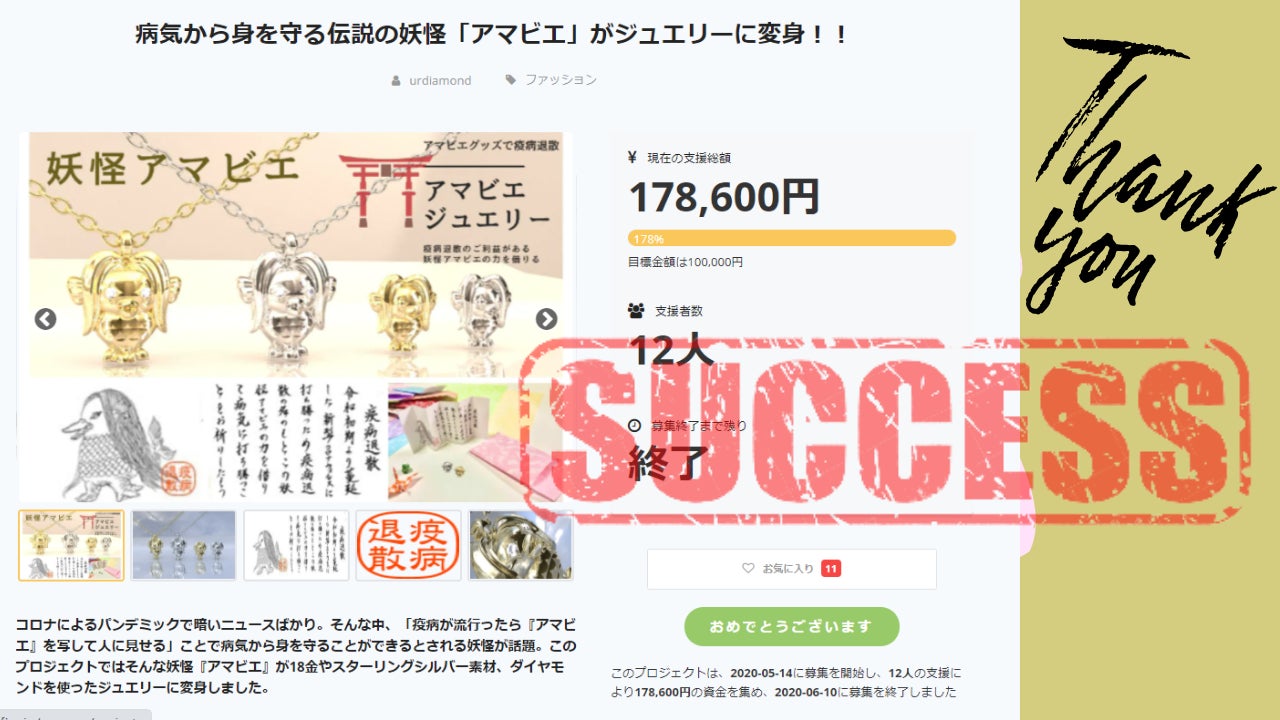Screen dimensions: 1280x720
Task: Click the favorites count badge showing 11
Action: [831, 569]
